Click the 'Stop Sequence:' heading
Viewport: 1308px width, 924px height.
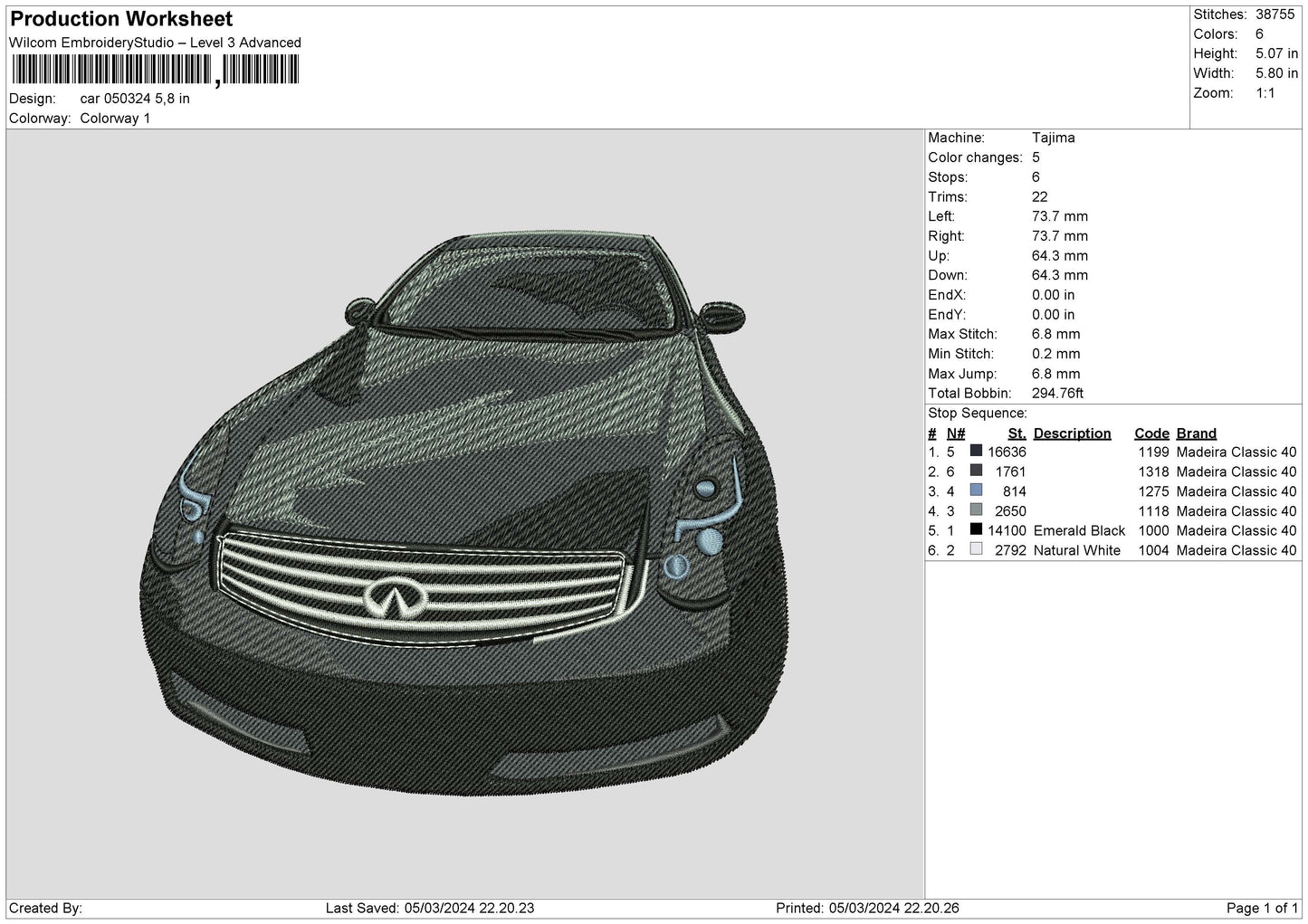click(977, 414)
